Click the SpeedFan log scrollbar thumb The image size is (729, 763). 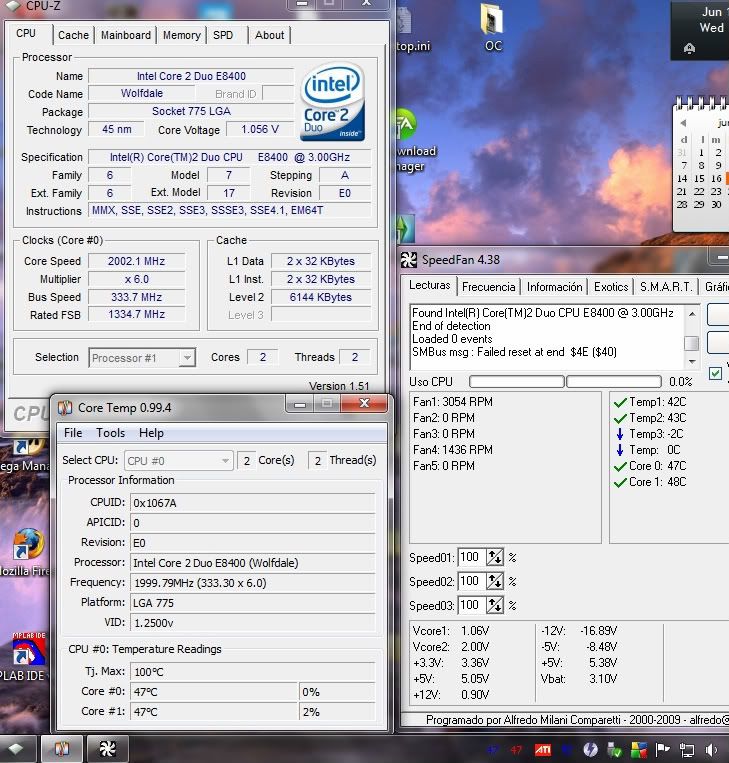coord(692,343)
